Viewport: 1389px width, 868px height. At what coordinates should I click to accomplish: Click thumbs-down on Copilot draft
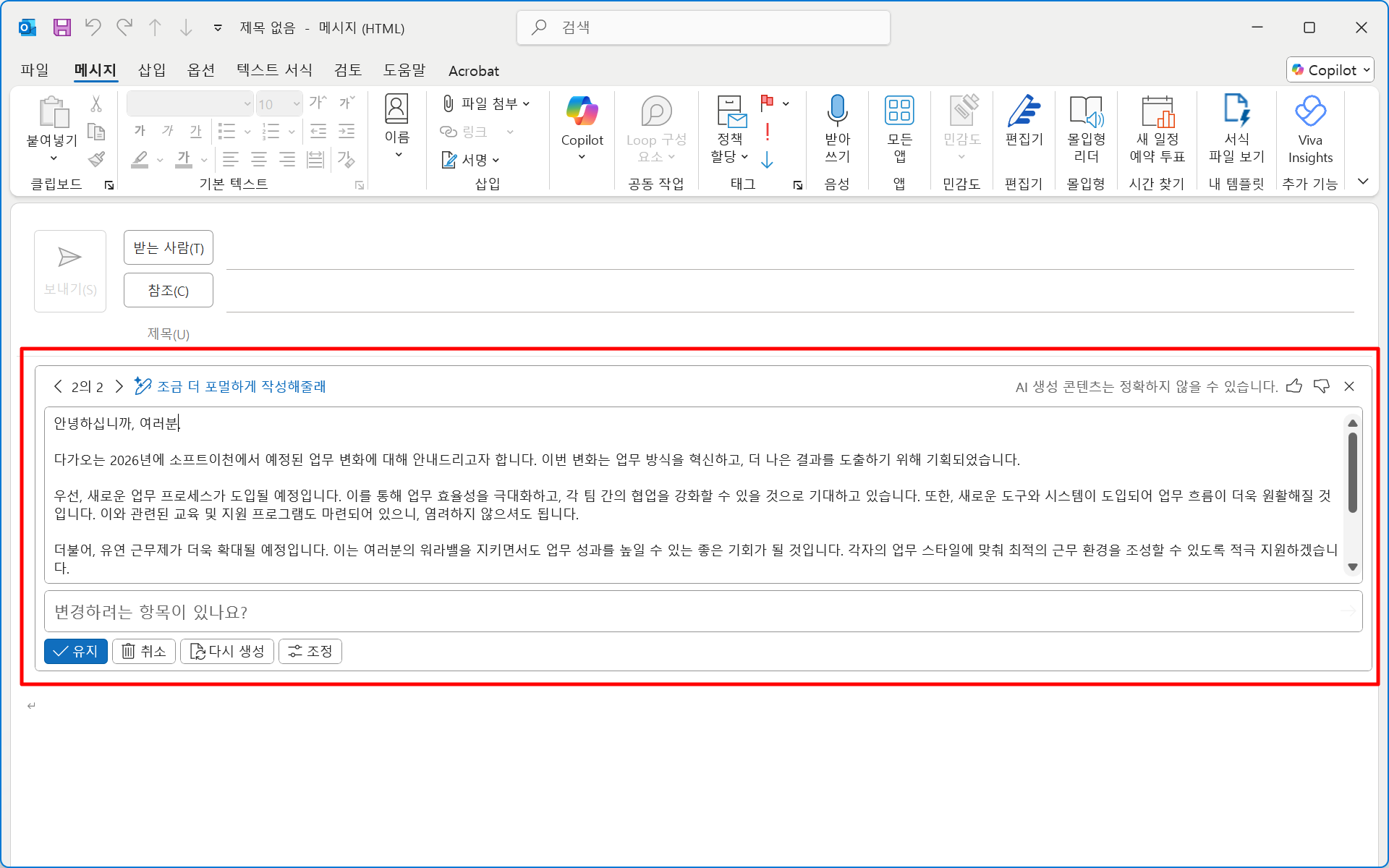coord(1322,386)
